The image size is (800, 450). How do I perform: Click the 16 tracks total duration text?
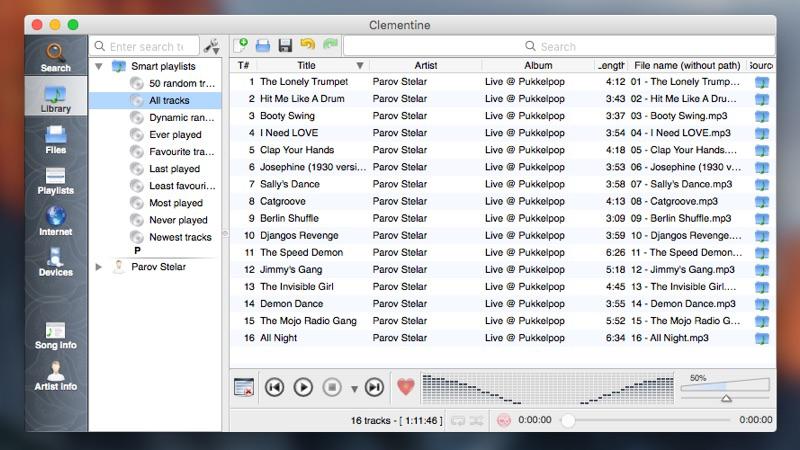pyautogui.click(x=396, y=420)
